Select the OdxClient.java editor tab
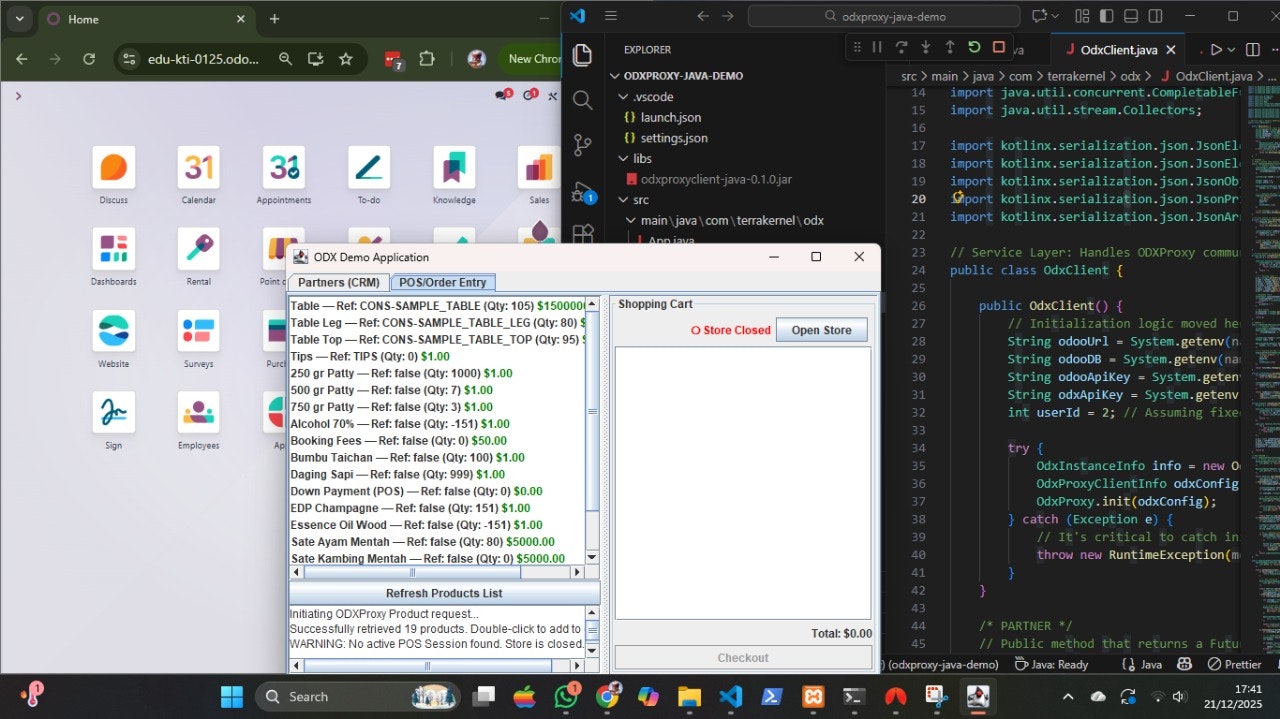 pyautogui.click(x=1118, y=50)
